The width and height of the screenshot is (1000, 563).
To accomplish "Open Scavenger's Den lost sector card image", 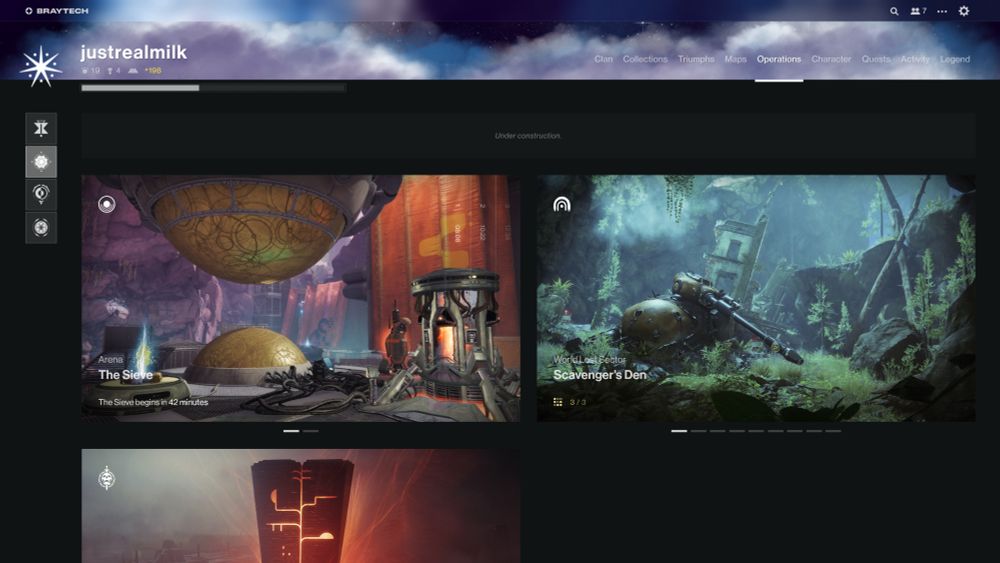I will click(756, 298).
